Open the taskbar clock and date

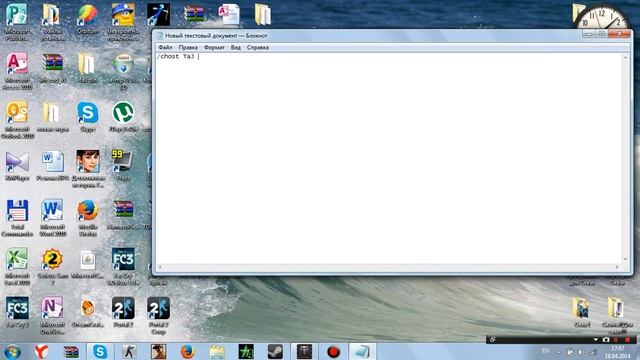point(618,352)
